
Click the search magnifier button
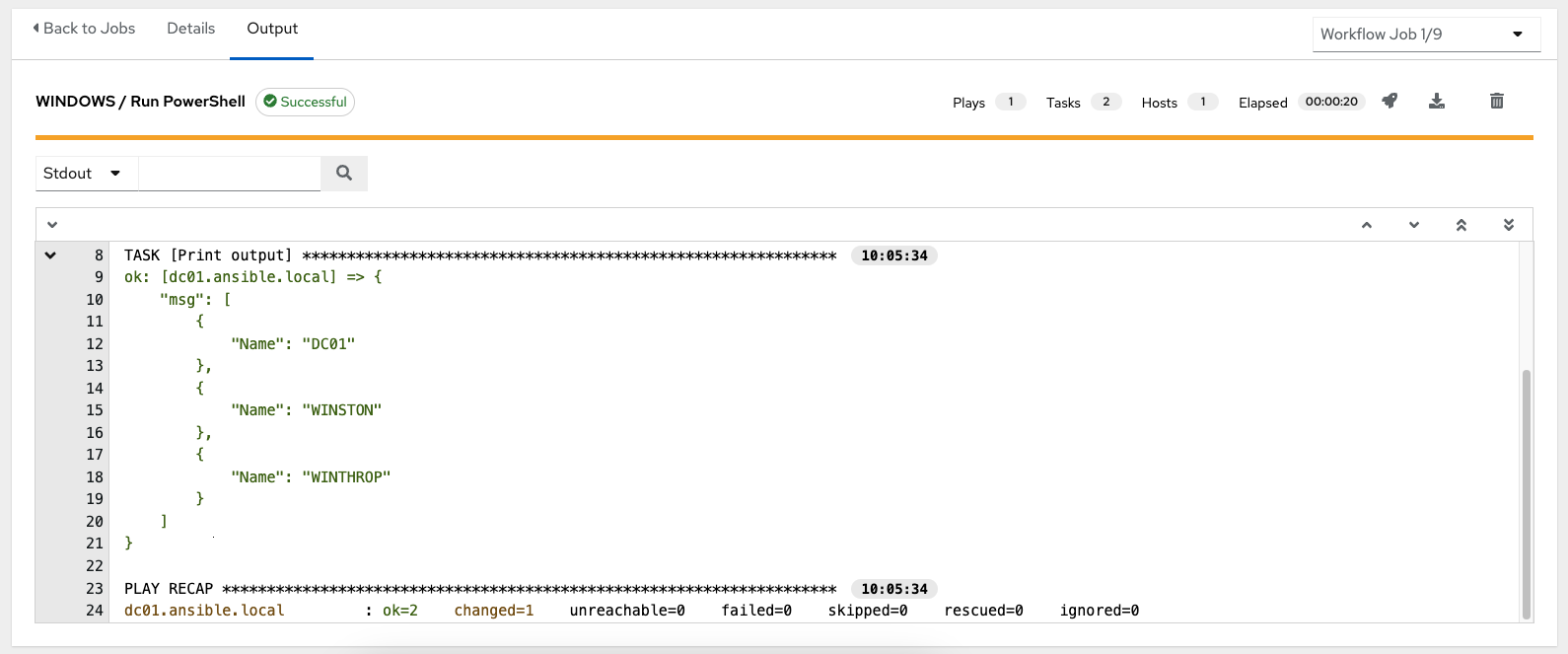[344, 173]
